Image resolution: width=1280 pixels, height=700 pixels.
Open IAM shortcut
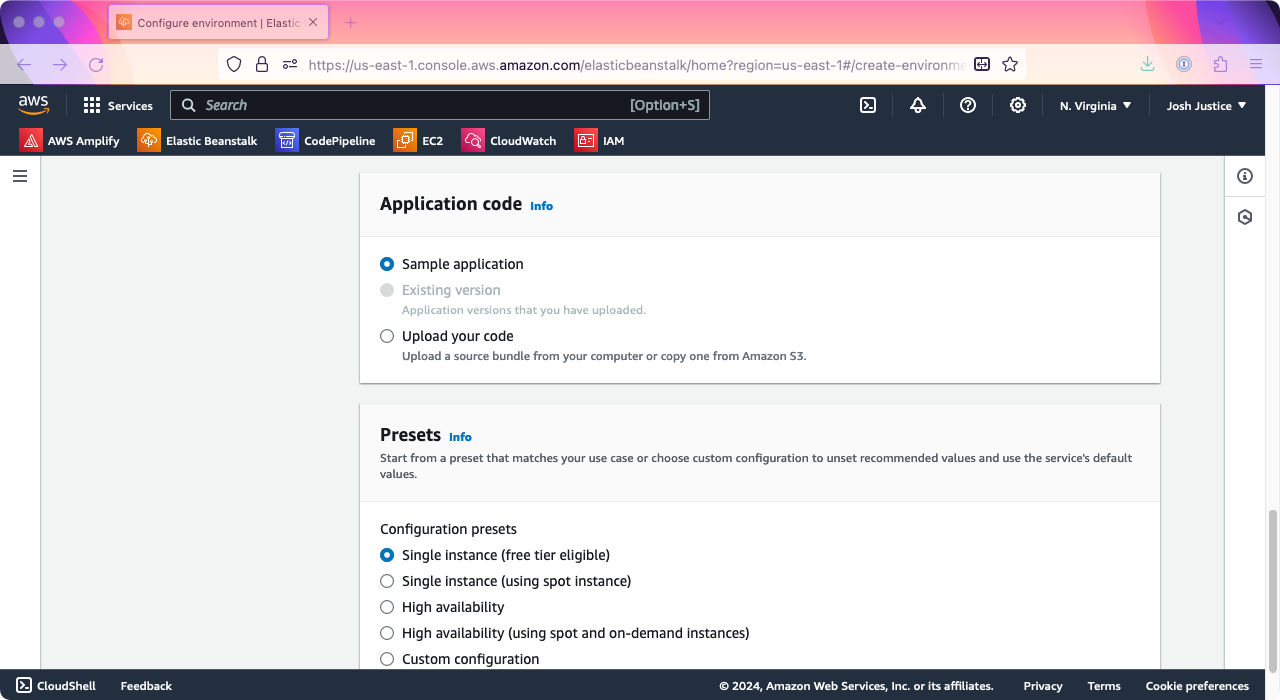click(599, 141)
